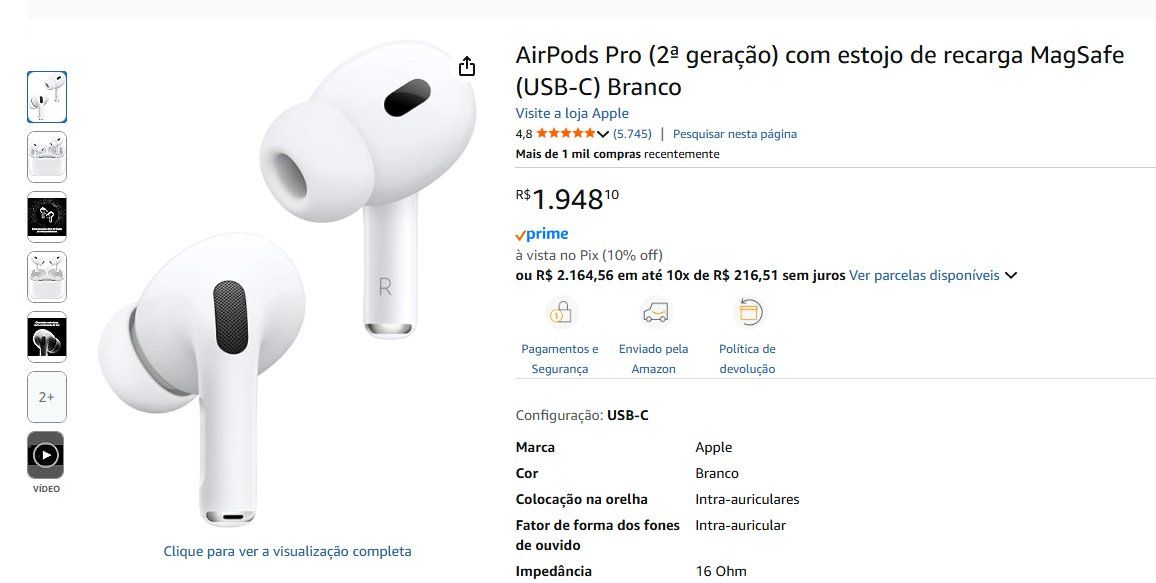1156x583 pixels.
Task: Select the fifth thumbnail showing ear profile
Action: click(x=47, y=337)
